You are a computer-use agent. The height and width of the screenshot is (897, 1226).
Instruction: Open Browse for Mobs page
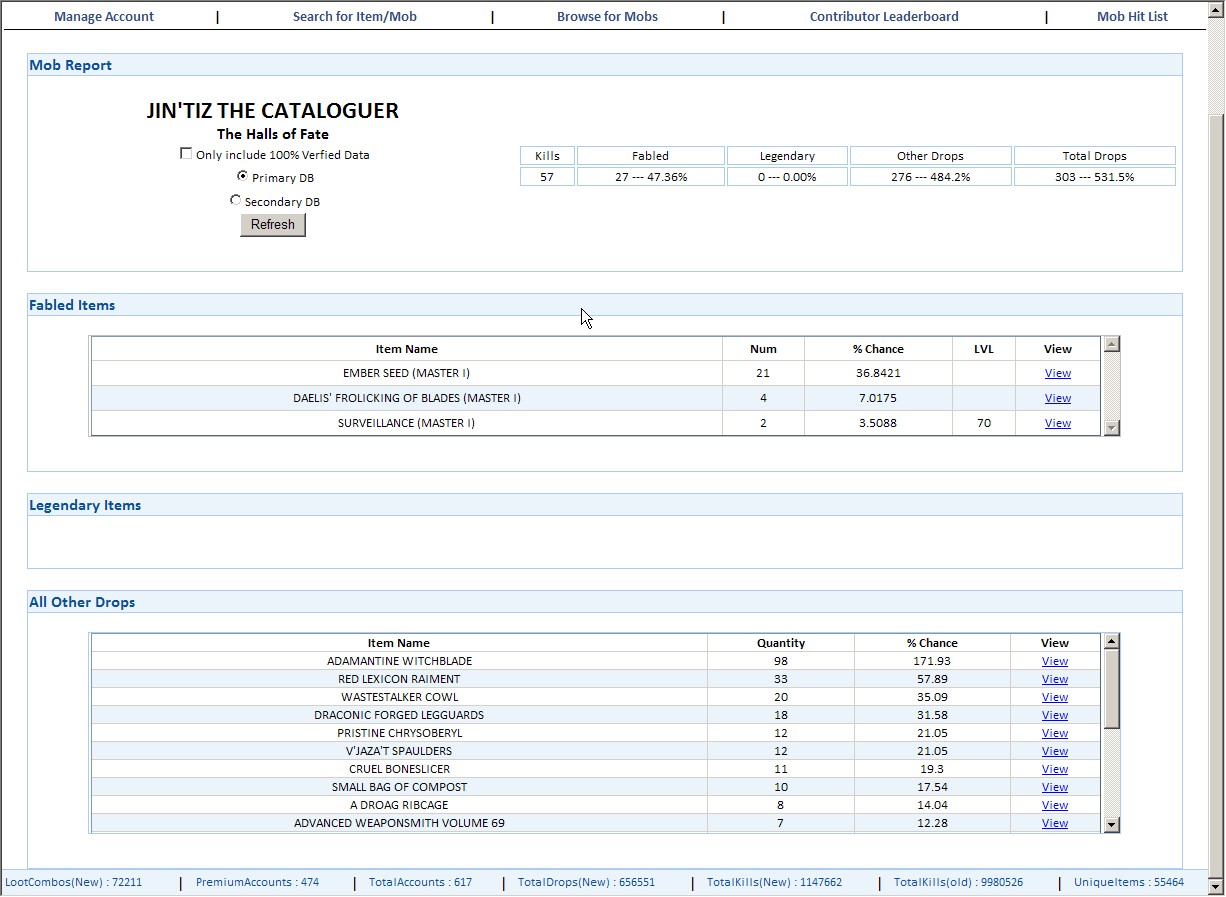607,16
